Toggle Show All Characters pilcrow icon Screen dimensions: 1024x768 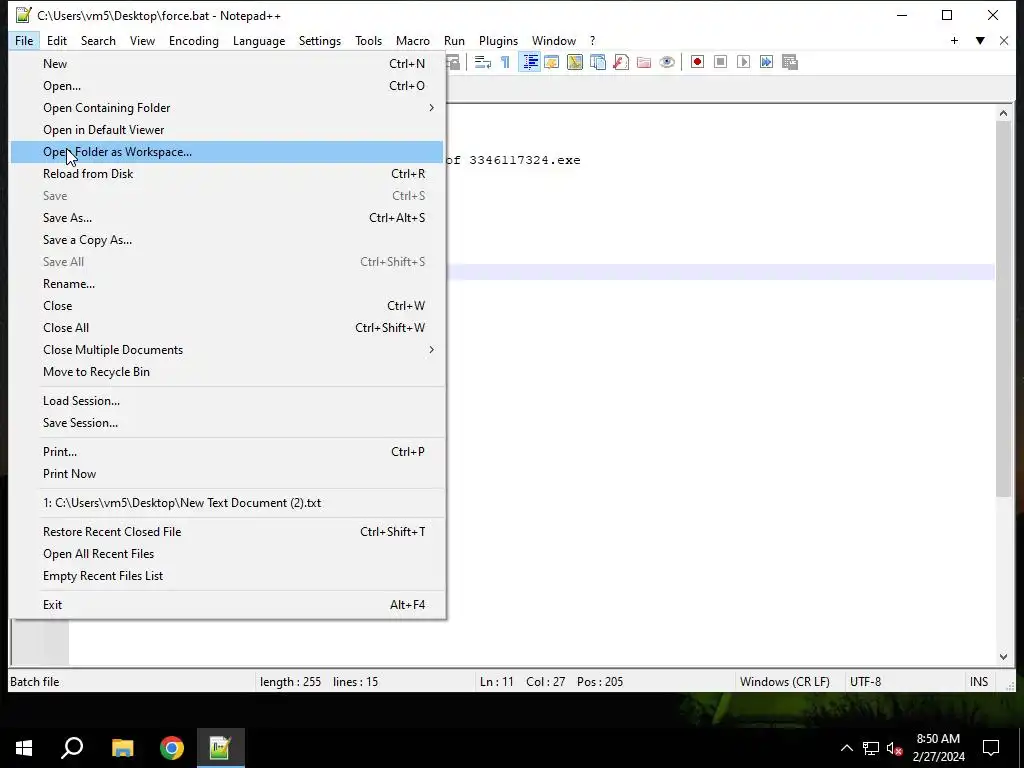click(505, 62)
